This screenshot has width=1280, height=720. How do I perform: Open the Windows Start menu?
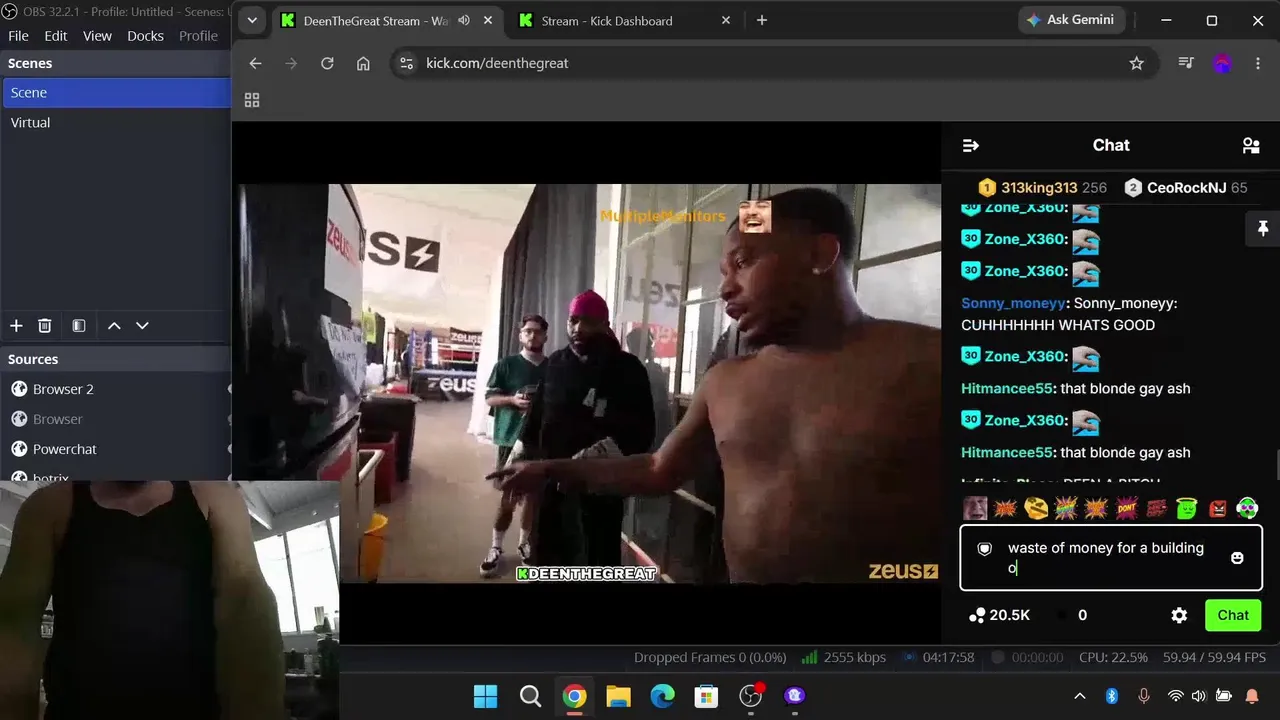pos(486,696)
